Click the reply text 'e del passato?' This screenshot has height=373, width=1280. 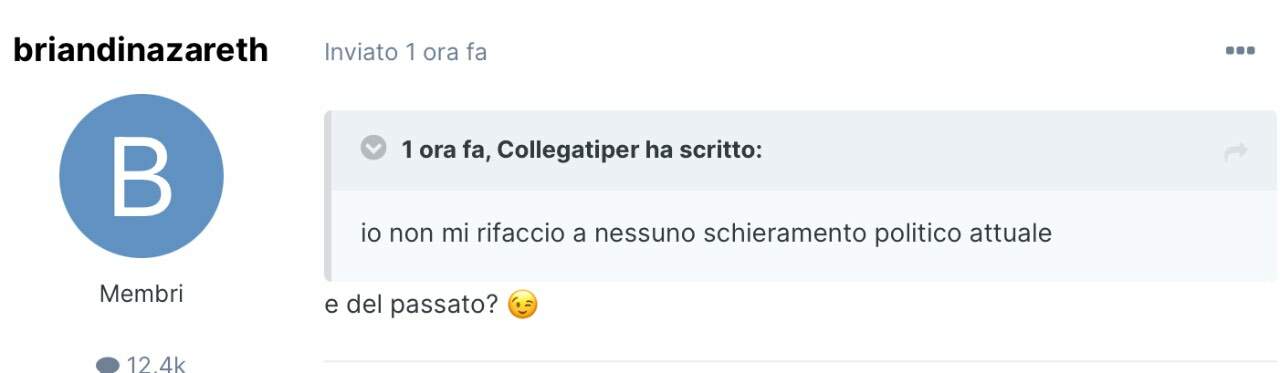pyautogui.click(x=411, y=304)
